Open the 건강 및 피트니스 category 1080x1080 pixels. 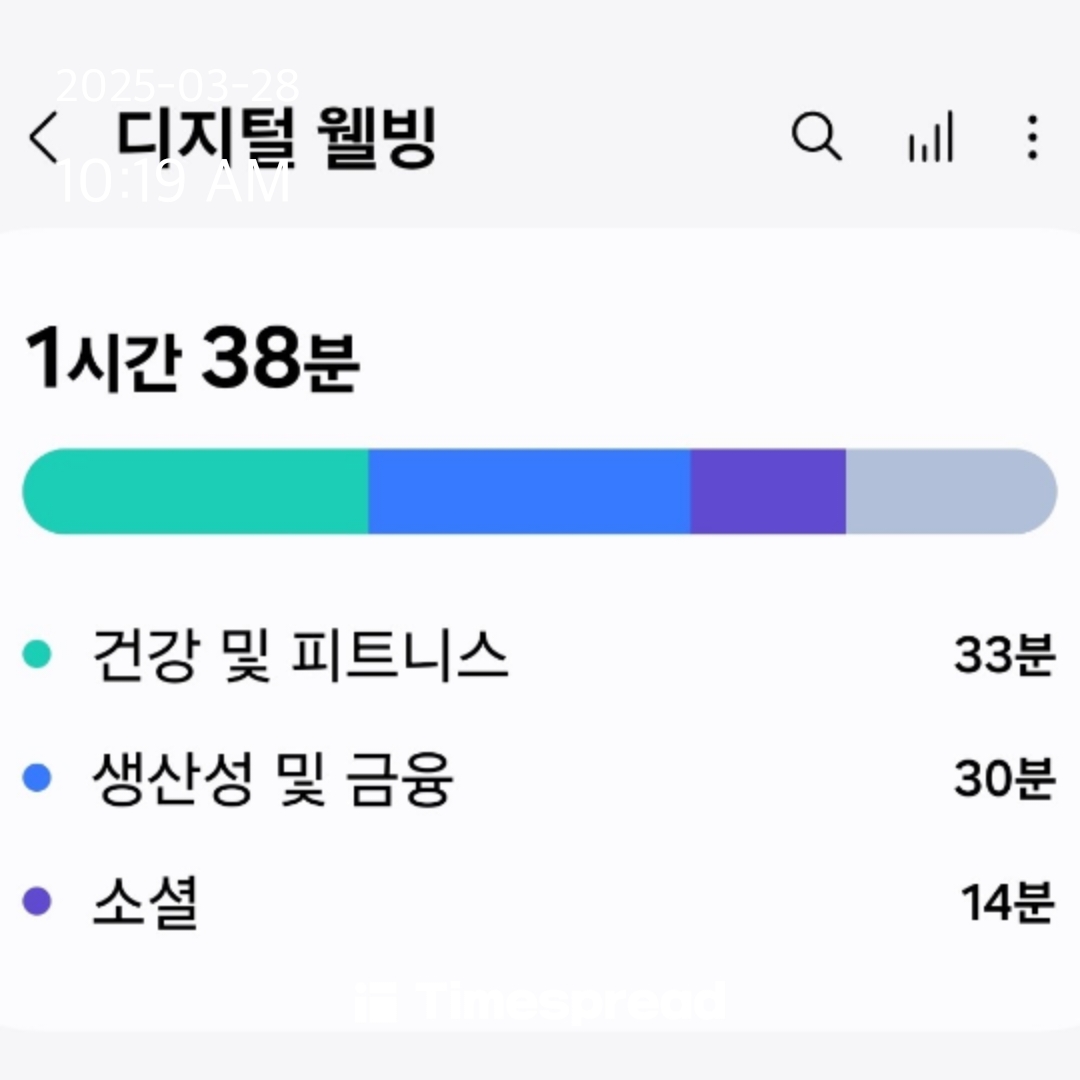pyautogui.click(x=539, y=654)
